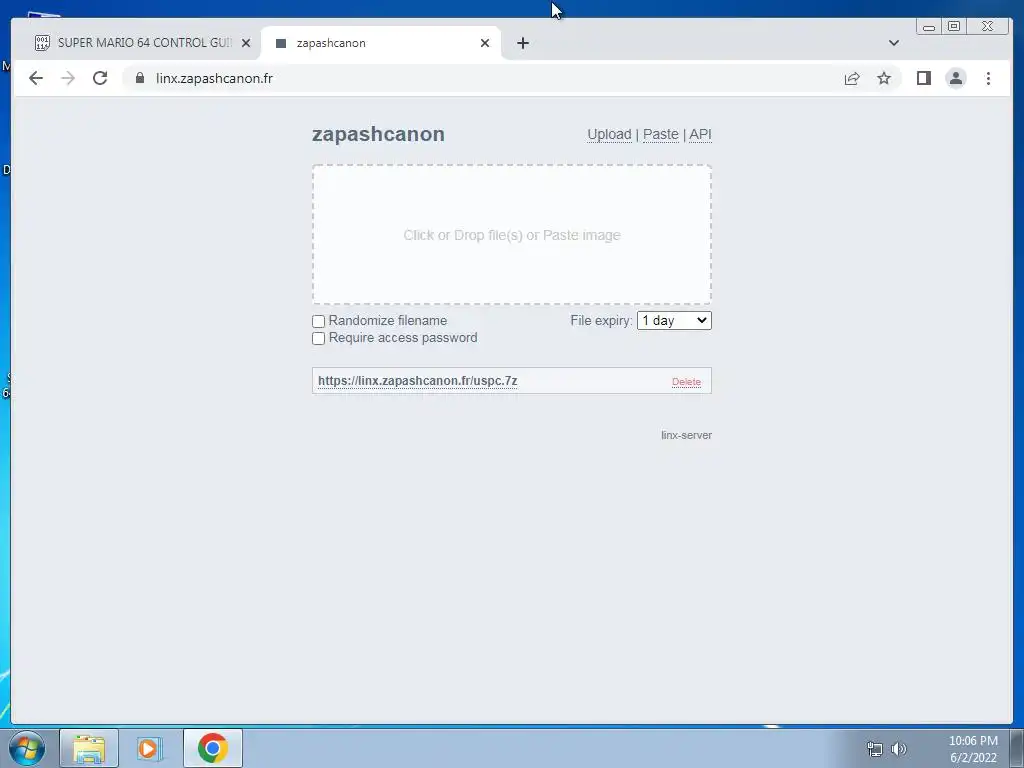Open the uploaded uspc.7z file link

[x=417, y=381]
